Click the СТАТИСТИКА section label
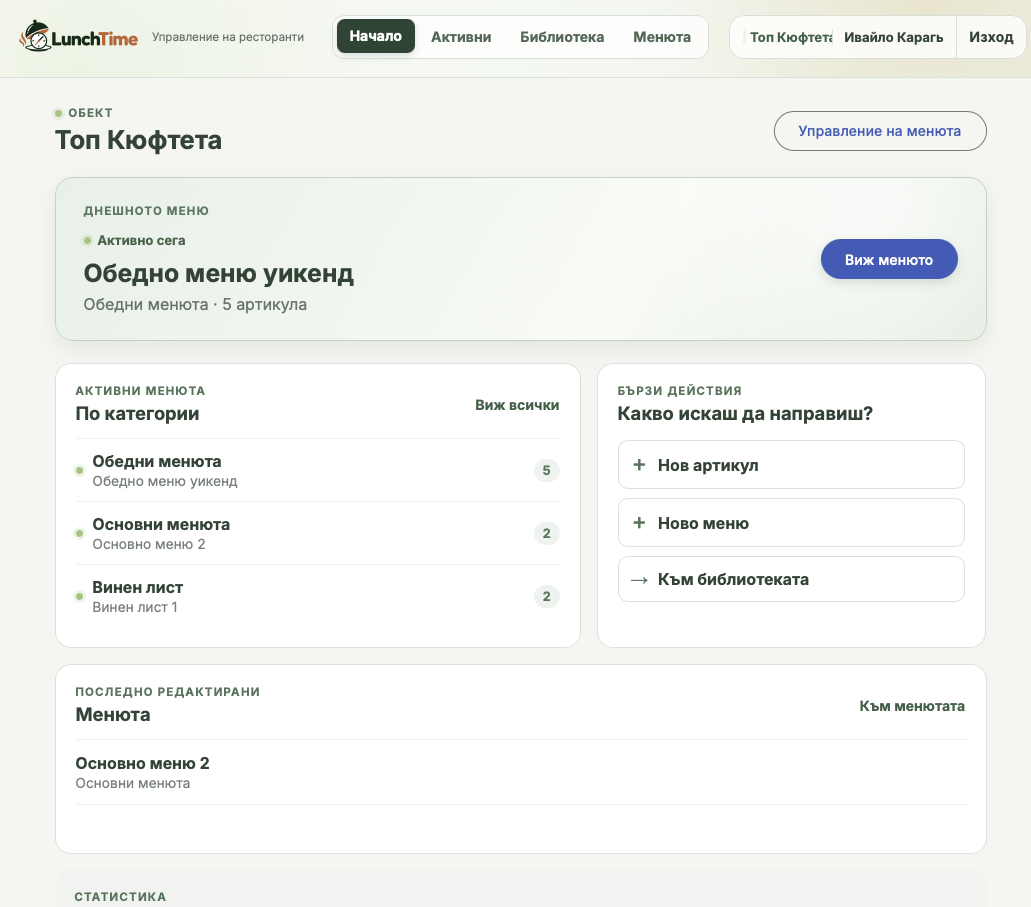 tap(120, 897)
